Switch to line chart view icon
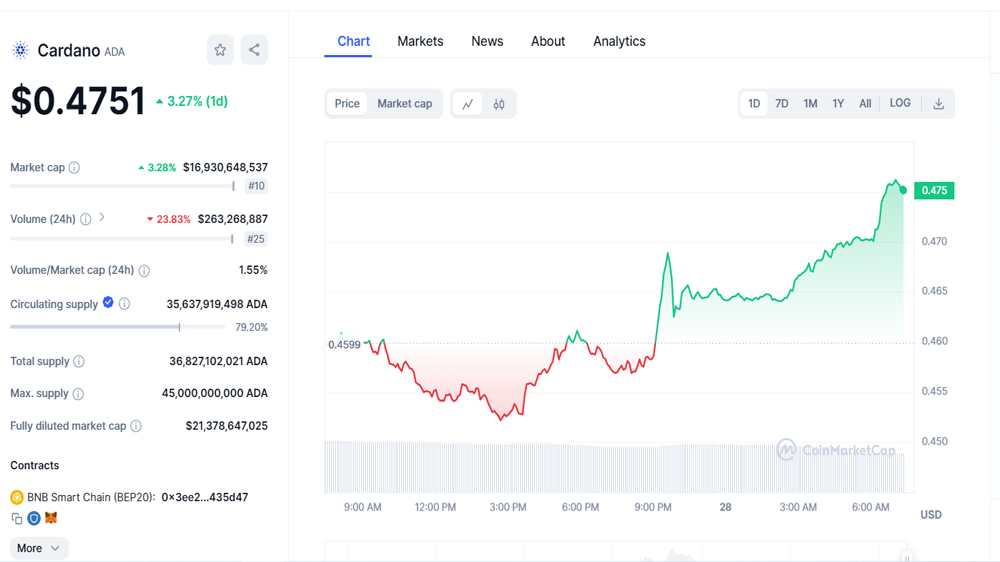The height and width of the screenshot is (562, 1000). (x=467, y=104)
